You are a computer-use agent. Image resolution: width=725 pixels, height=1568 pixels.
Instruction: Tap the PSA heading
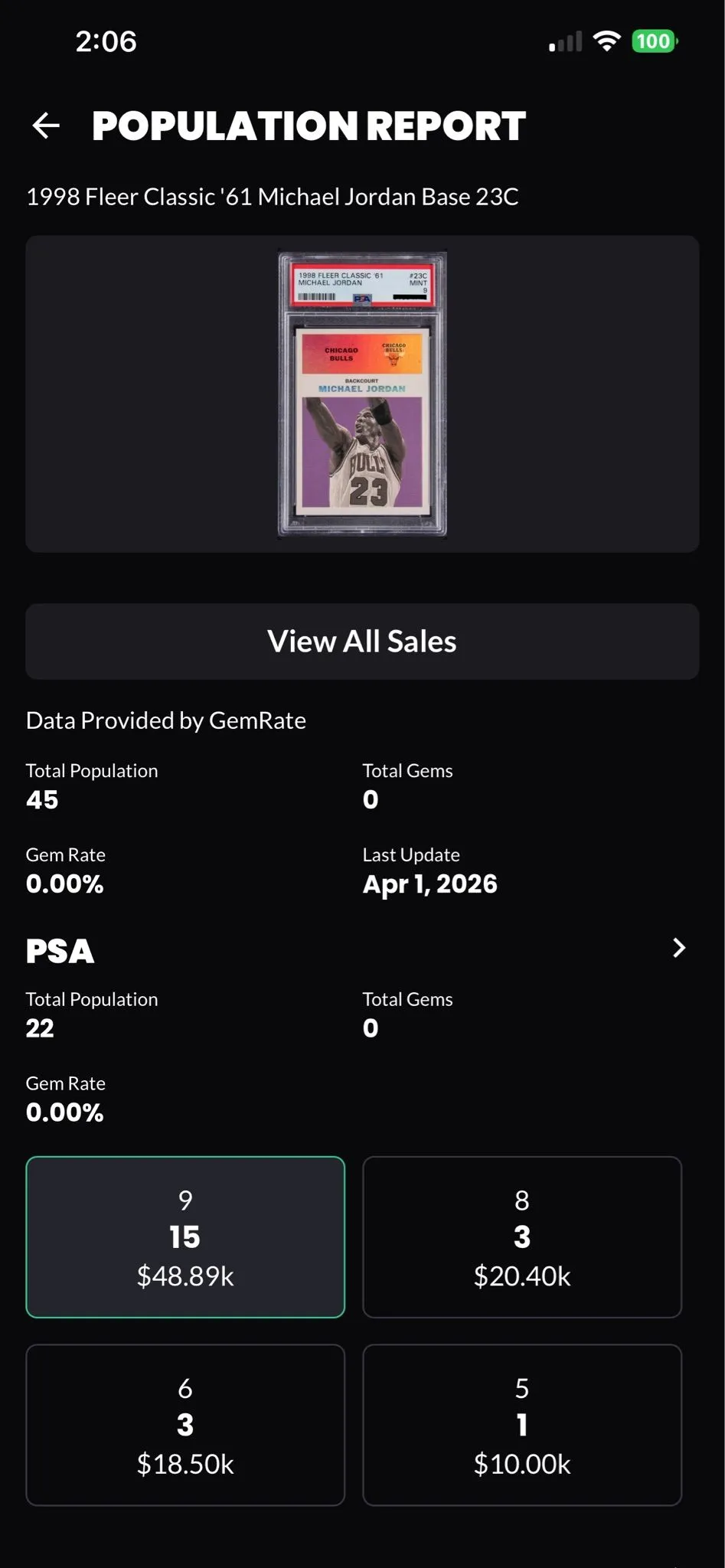coord(60,951)
